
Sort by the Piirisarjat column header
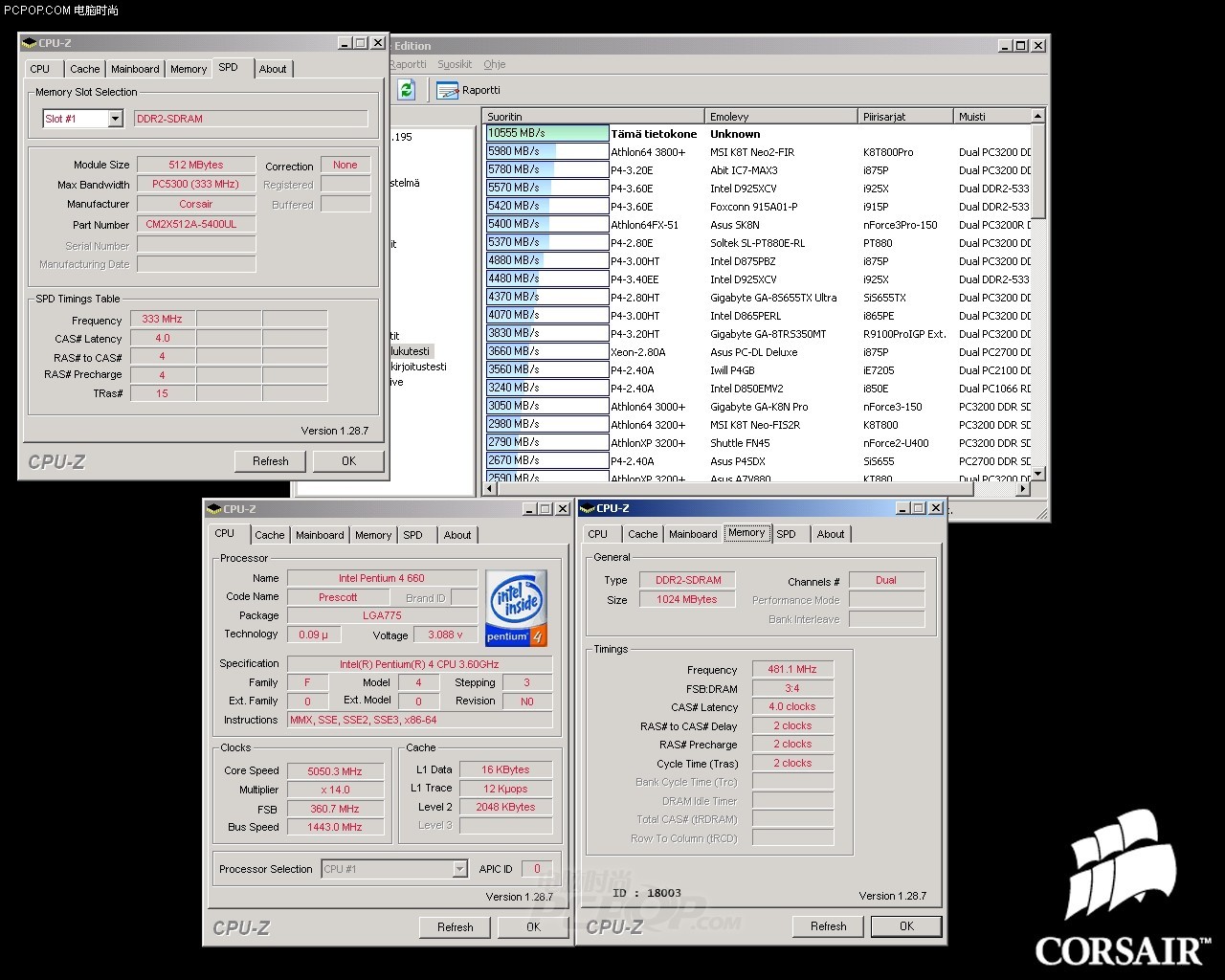[906, 116]
